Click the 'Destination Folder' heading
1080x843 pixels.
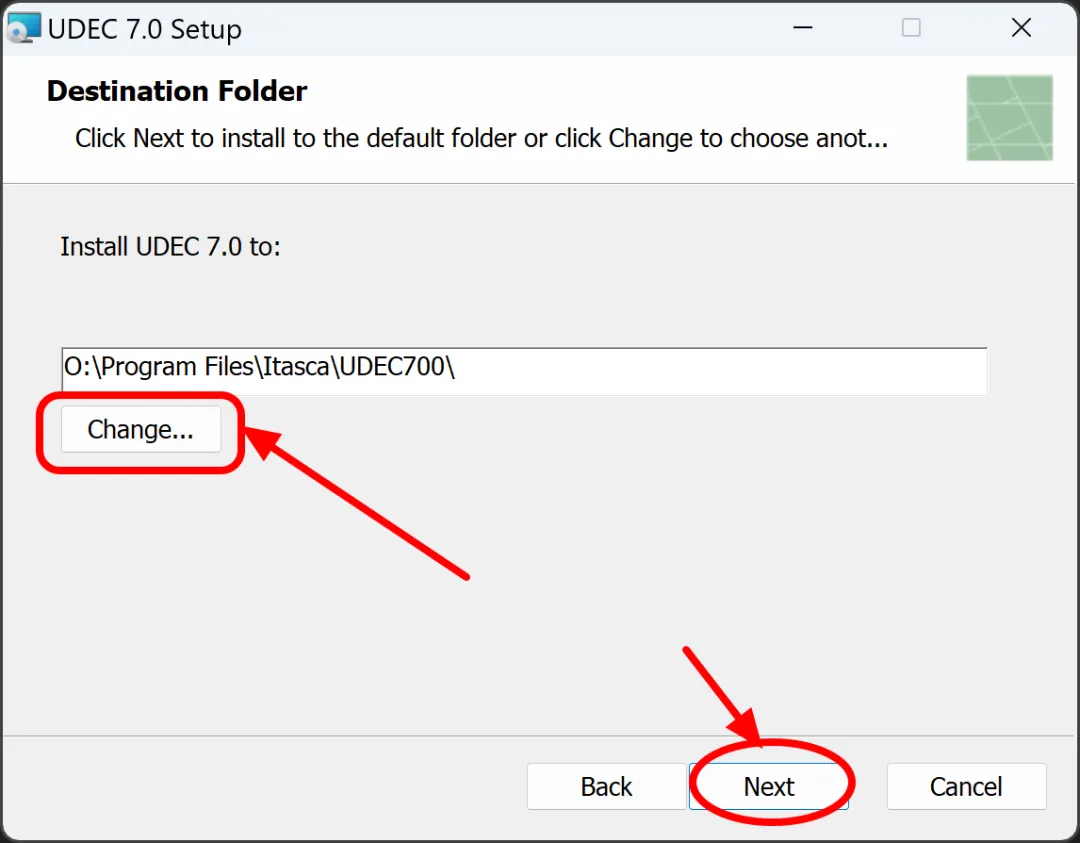click(177, 91)
